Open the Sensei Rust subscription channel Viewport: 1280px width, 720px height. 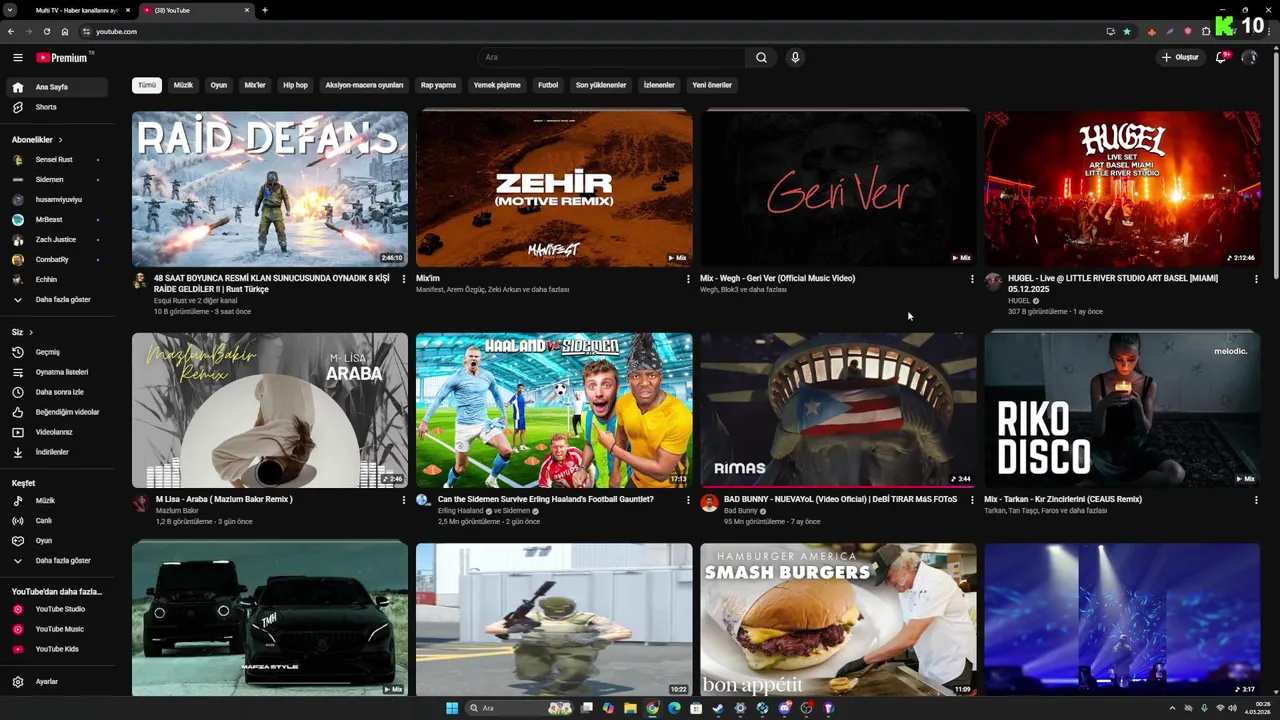[x=56, y=160]
